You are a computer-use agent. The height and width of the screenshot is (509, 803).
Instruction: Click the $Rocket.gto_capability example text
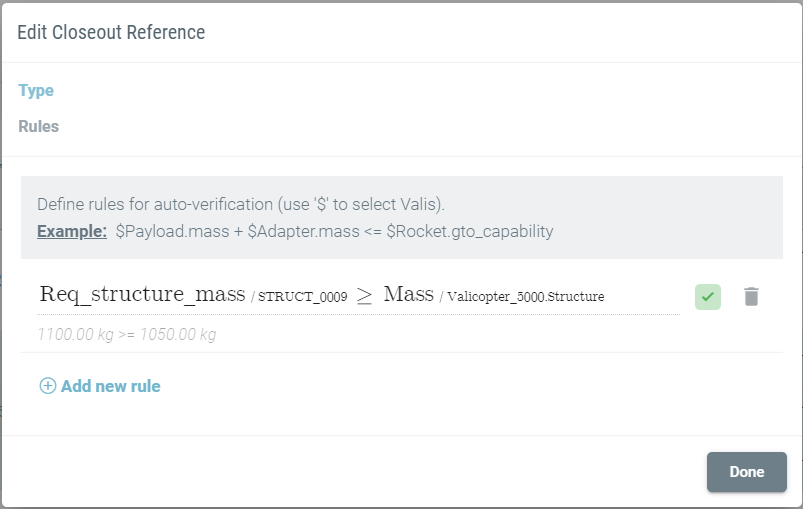470,231
